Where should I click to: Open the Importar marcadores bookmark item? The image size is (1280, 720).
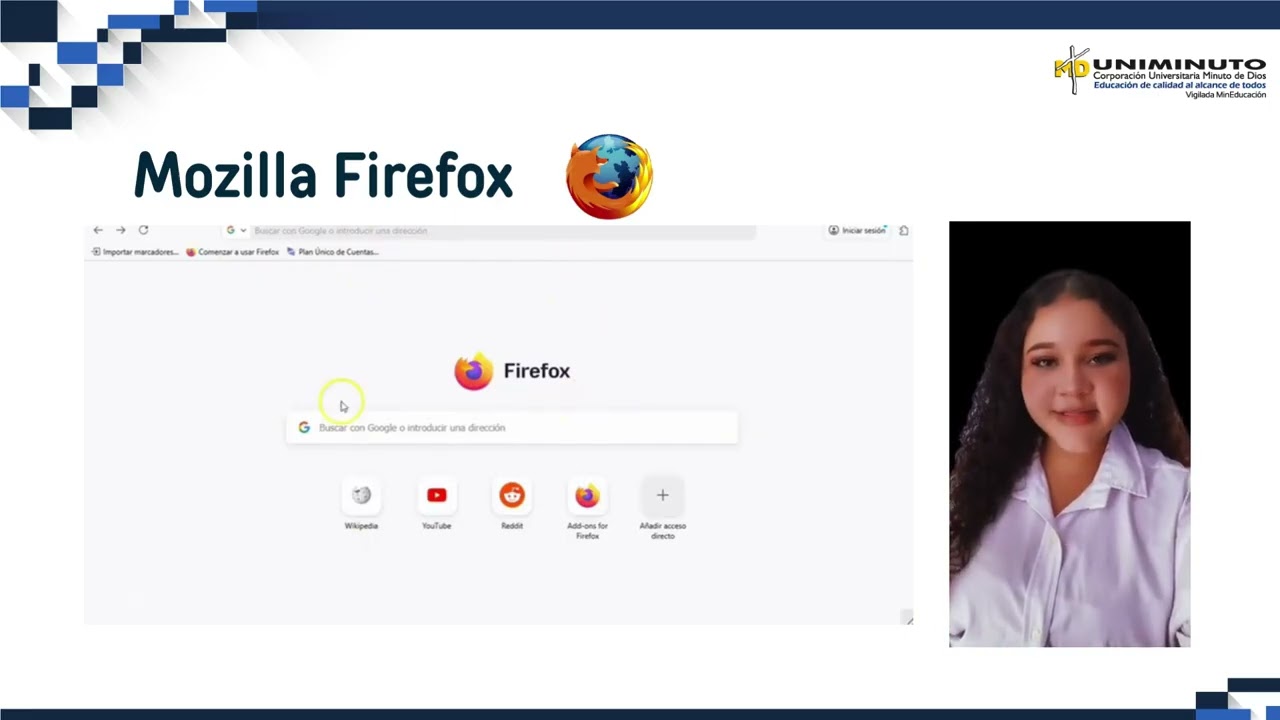(x=135, y=252)
